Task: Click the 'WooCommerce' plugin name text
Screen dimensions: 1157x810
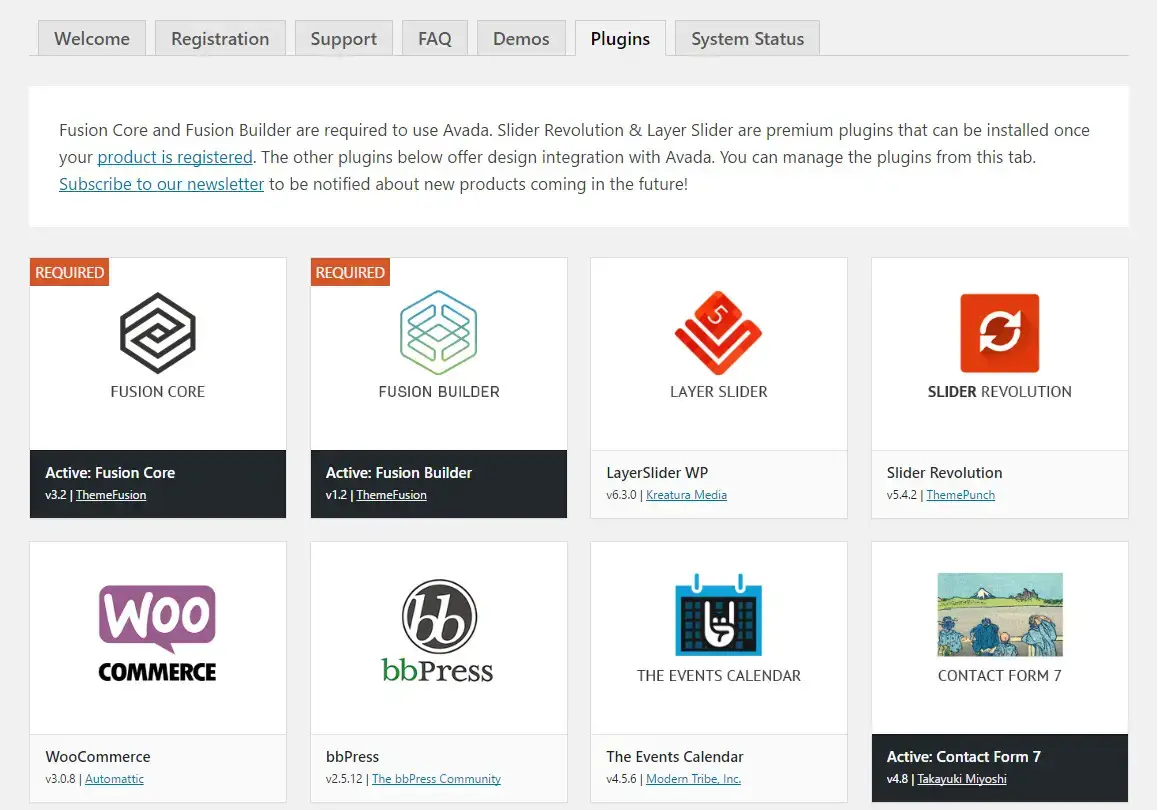Action: pos(97,757)
